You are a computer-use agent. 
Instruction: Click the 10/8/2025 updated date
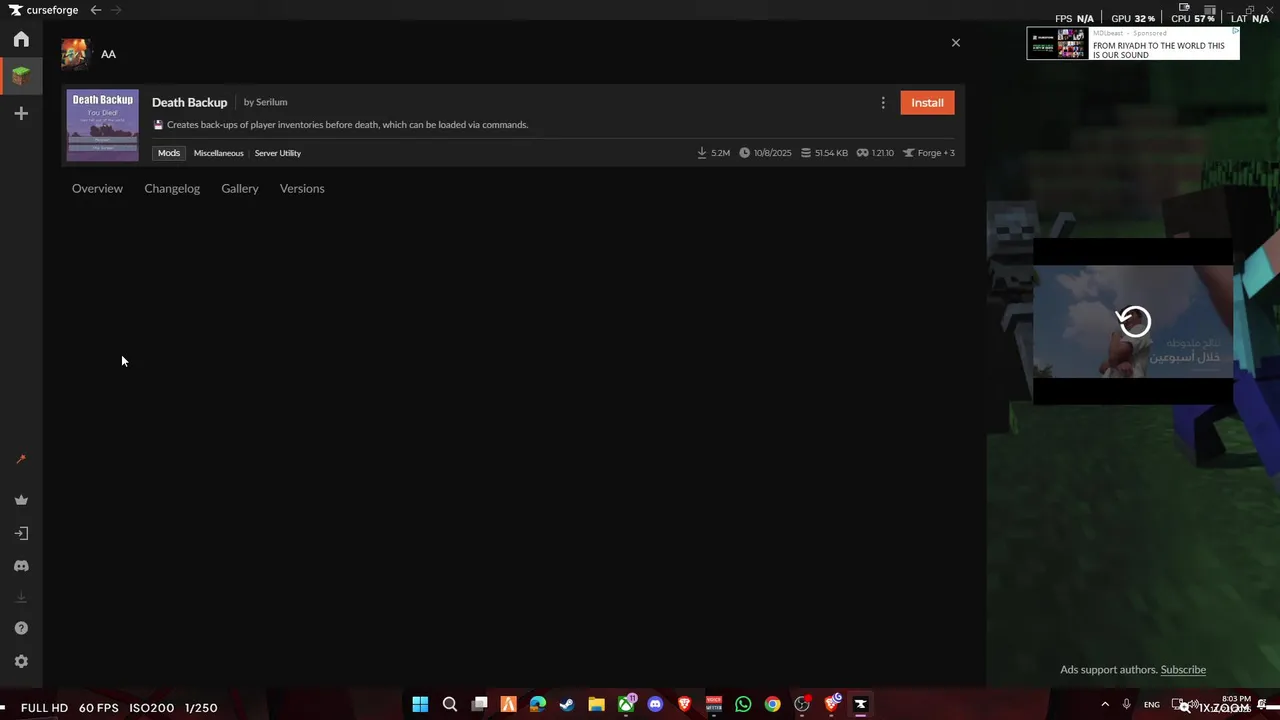tap(765, 153)
